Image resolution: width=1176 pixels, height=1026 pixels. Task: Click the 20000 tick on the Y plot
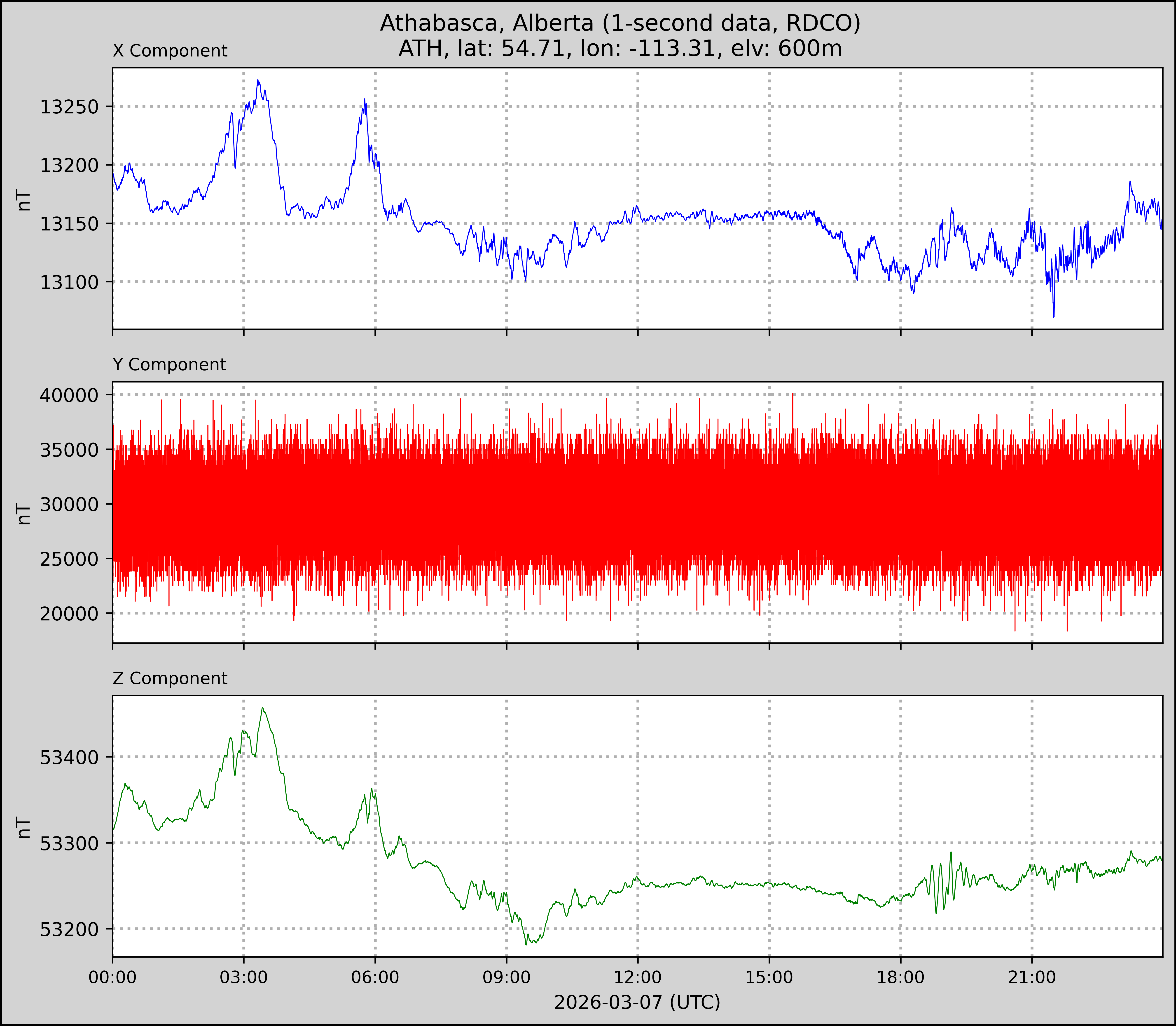69,614
